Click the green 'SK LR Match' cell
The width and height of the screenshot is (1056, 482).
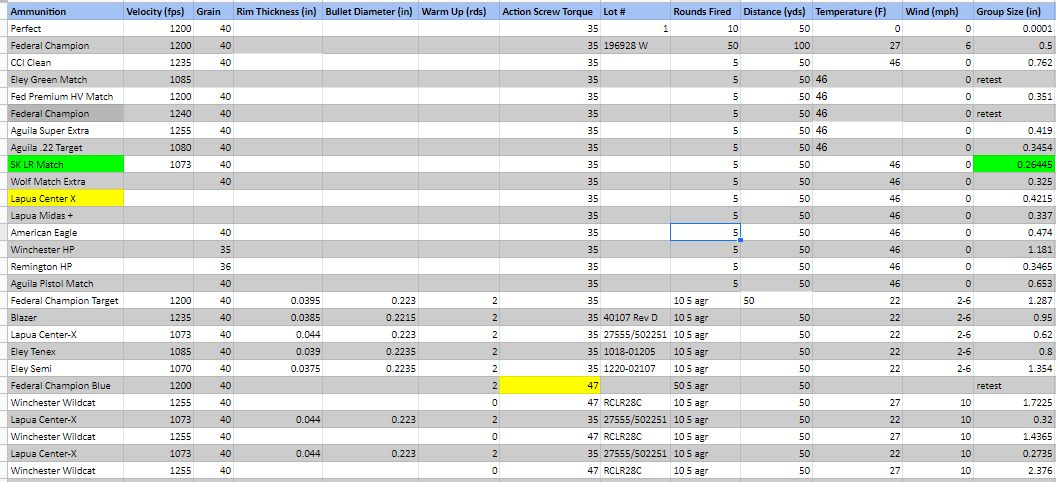click(x=67, y=164)
